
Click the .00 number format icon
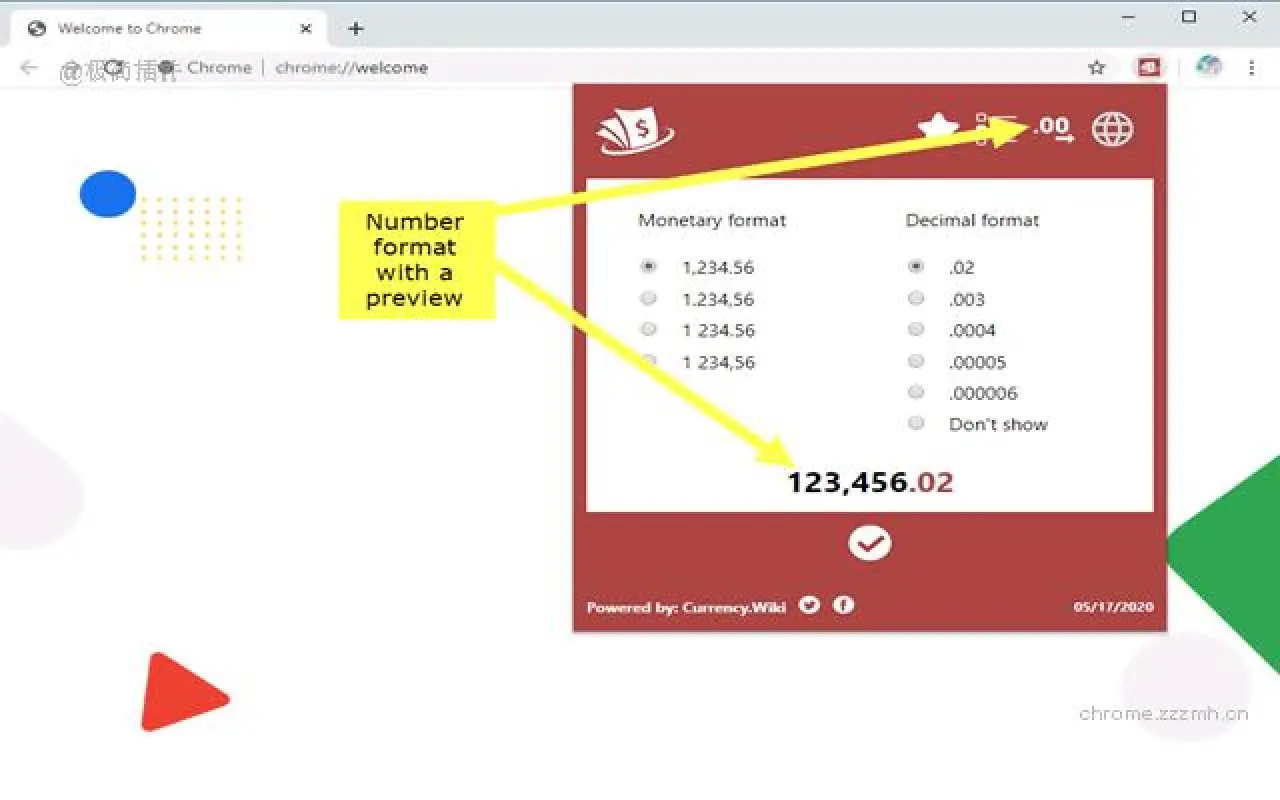(x=1053, y=128)
